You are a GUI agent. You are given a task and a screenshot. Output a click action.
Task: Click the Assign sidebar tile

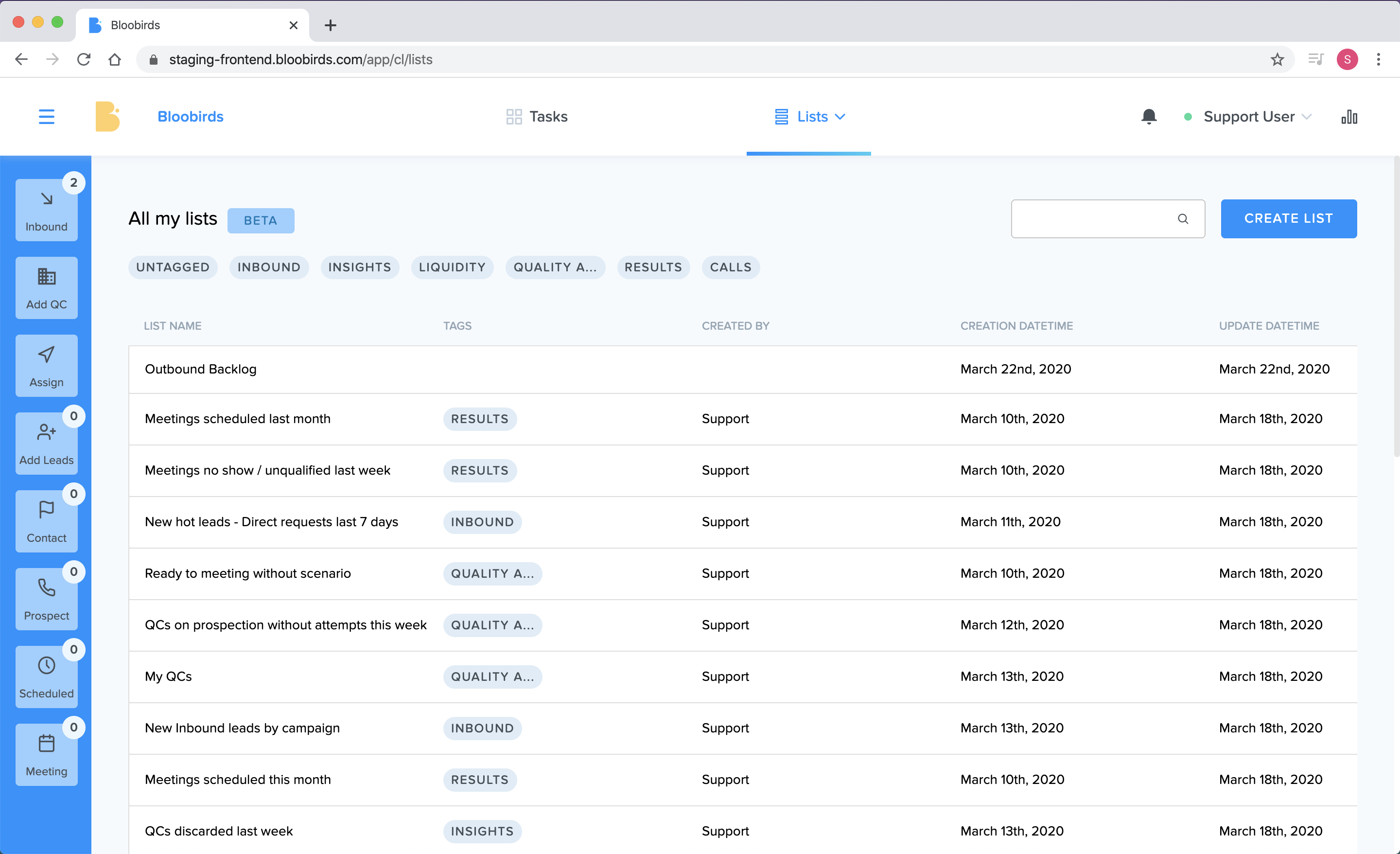47,366
